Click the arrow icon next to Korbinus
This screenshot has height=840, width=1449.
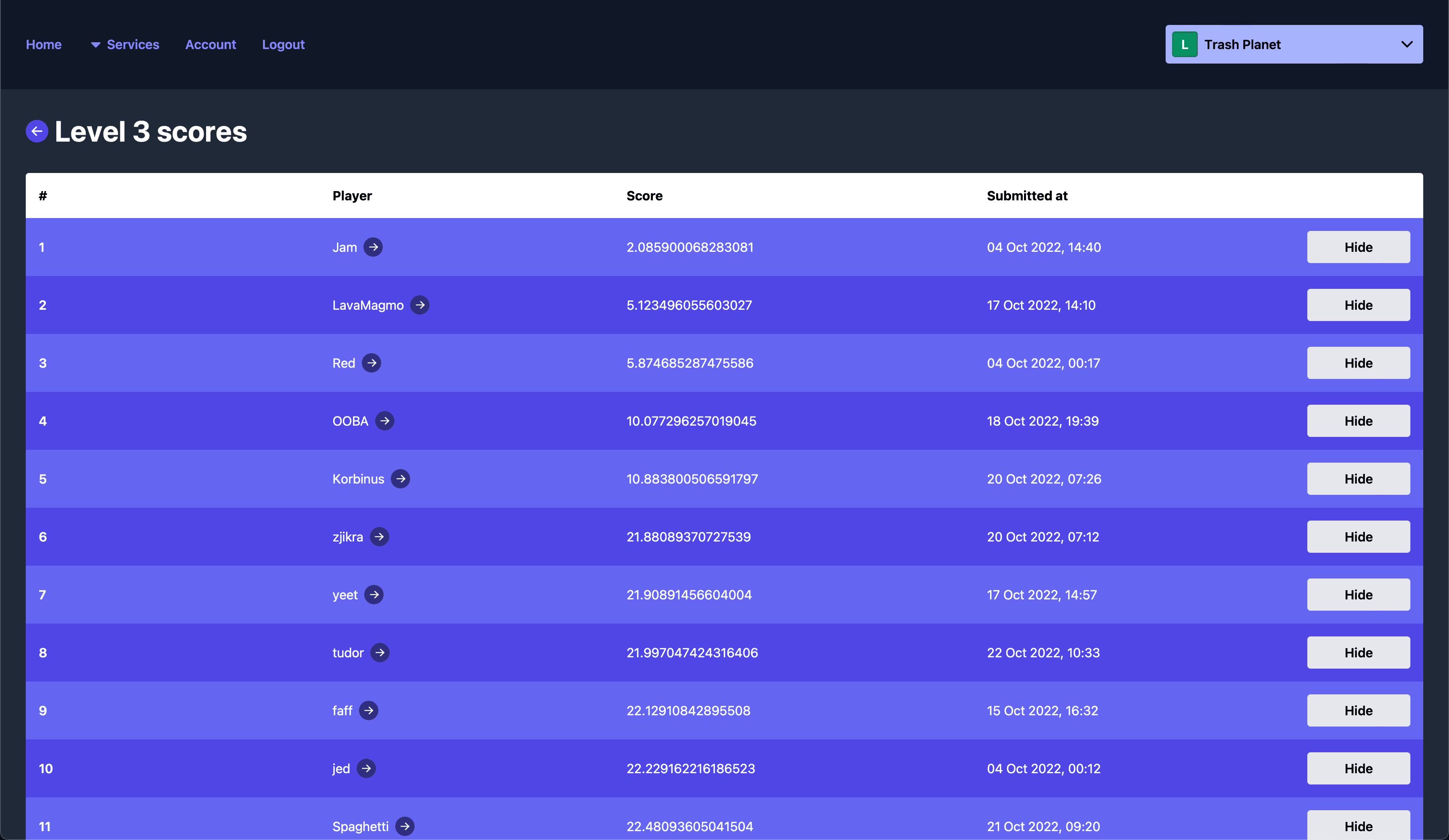click(400, 478)
